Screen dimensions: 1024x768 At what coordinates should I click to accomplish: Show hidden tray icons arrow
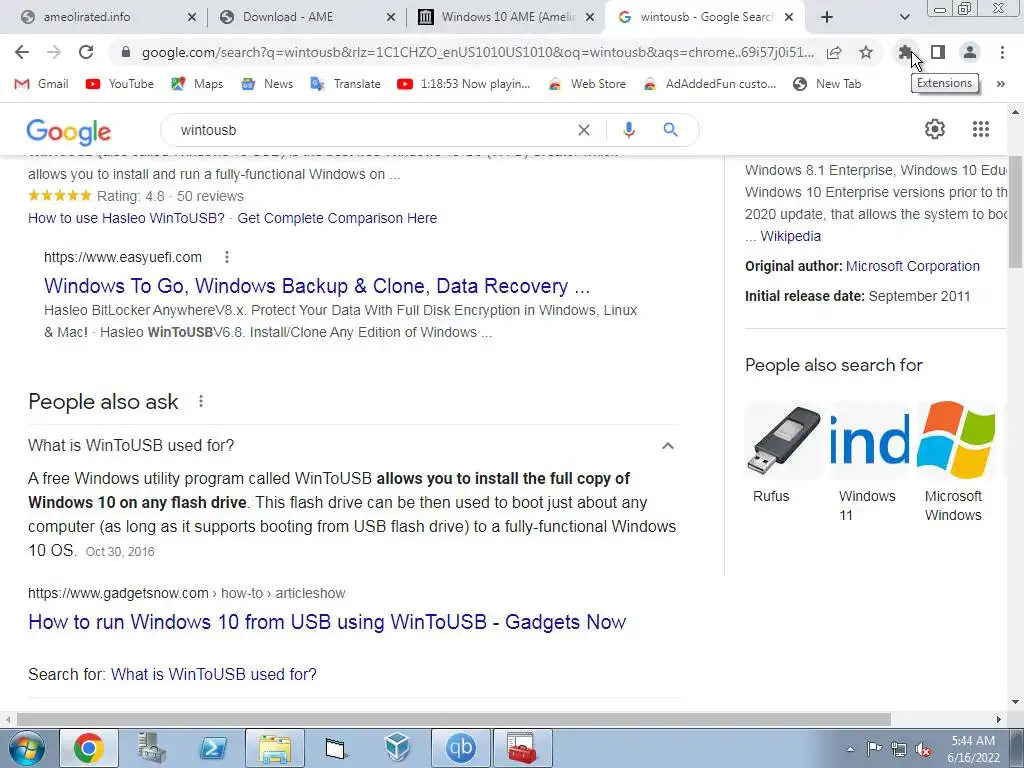coord(850,749)
